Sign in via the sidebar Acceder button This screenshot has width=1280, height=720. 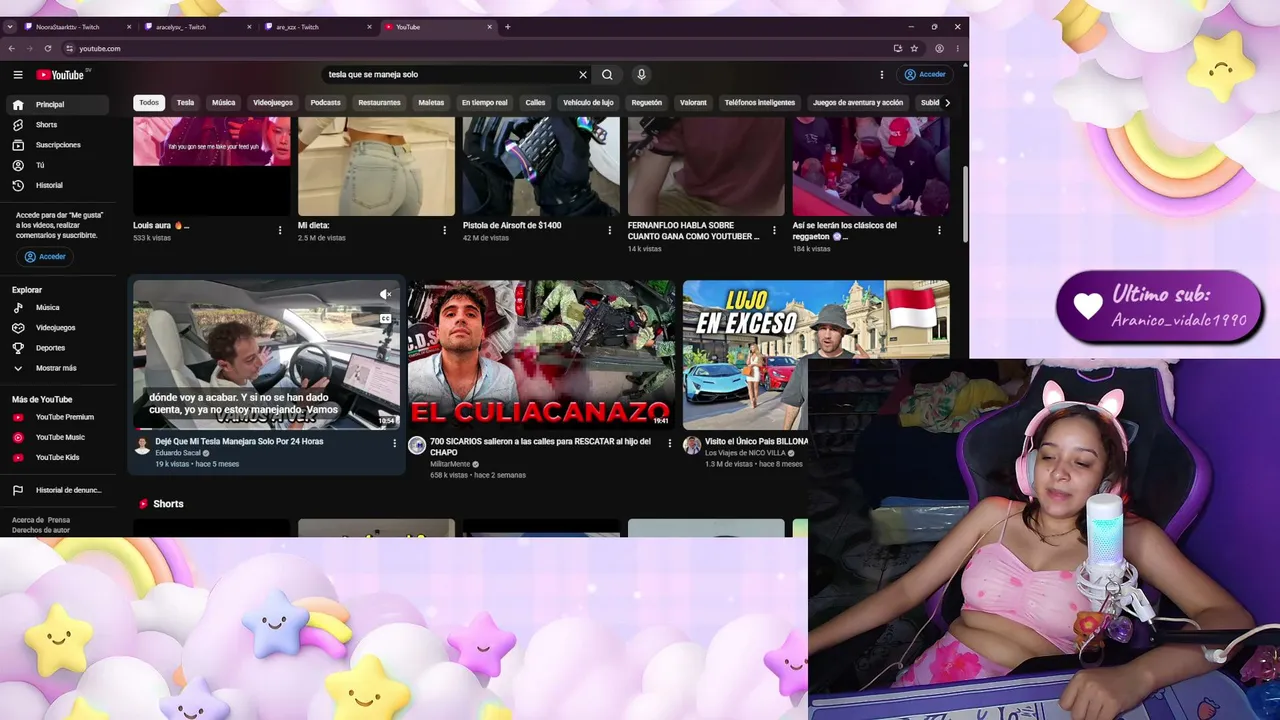click(x=44, y=257)
